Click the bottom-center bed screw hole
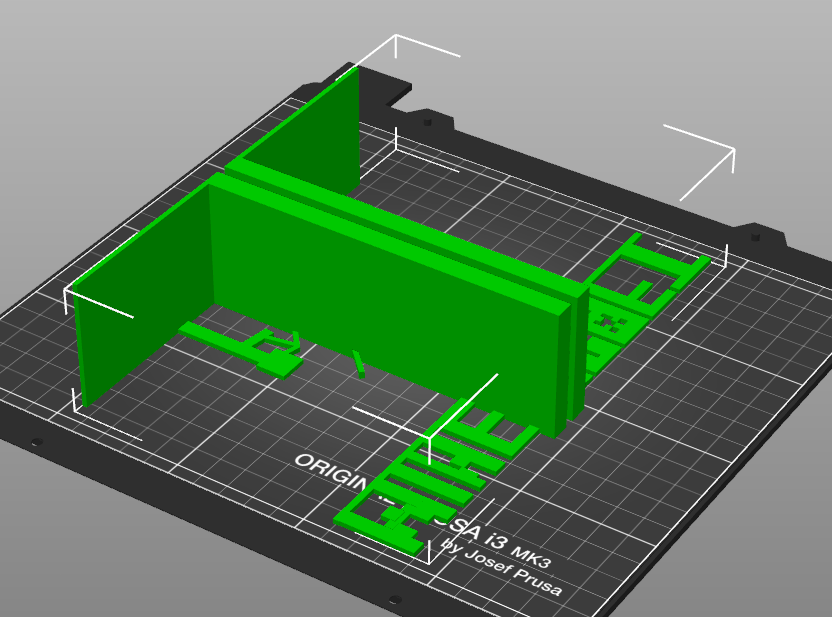Screen dimensions: 832x617 (396, 600)
